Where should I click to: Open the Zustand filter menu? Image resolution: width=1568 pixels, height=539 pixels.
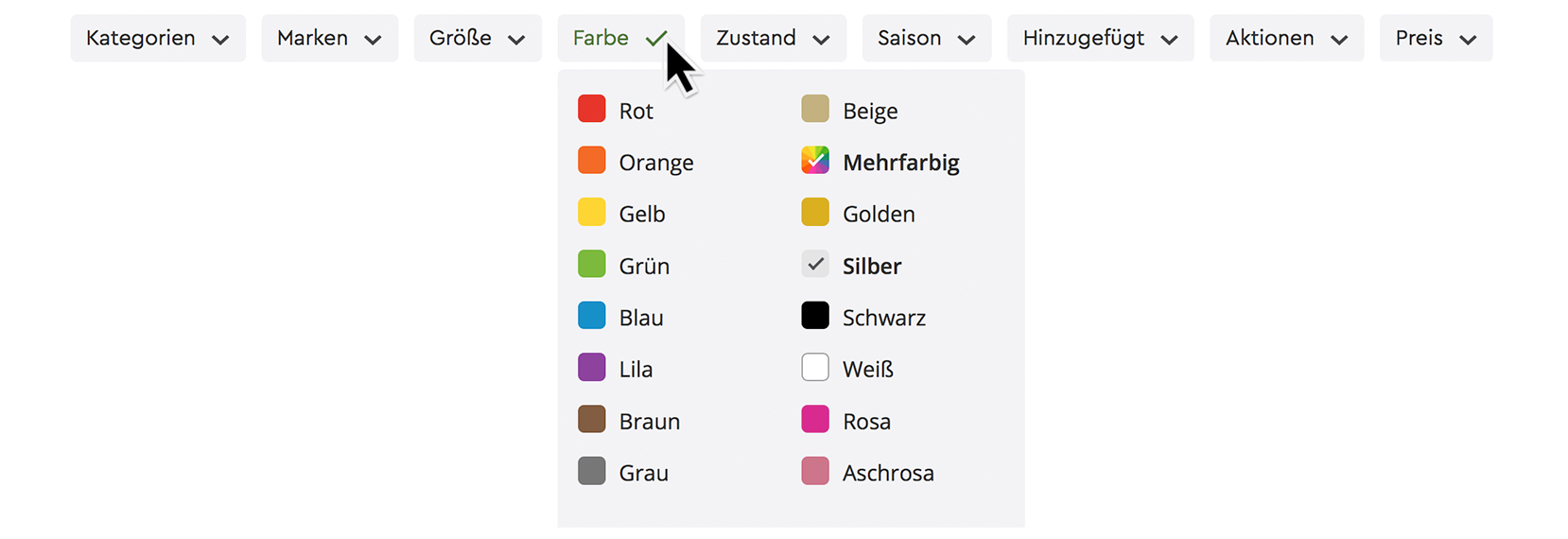point(773,39)
